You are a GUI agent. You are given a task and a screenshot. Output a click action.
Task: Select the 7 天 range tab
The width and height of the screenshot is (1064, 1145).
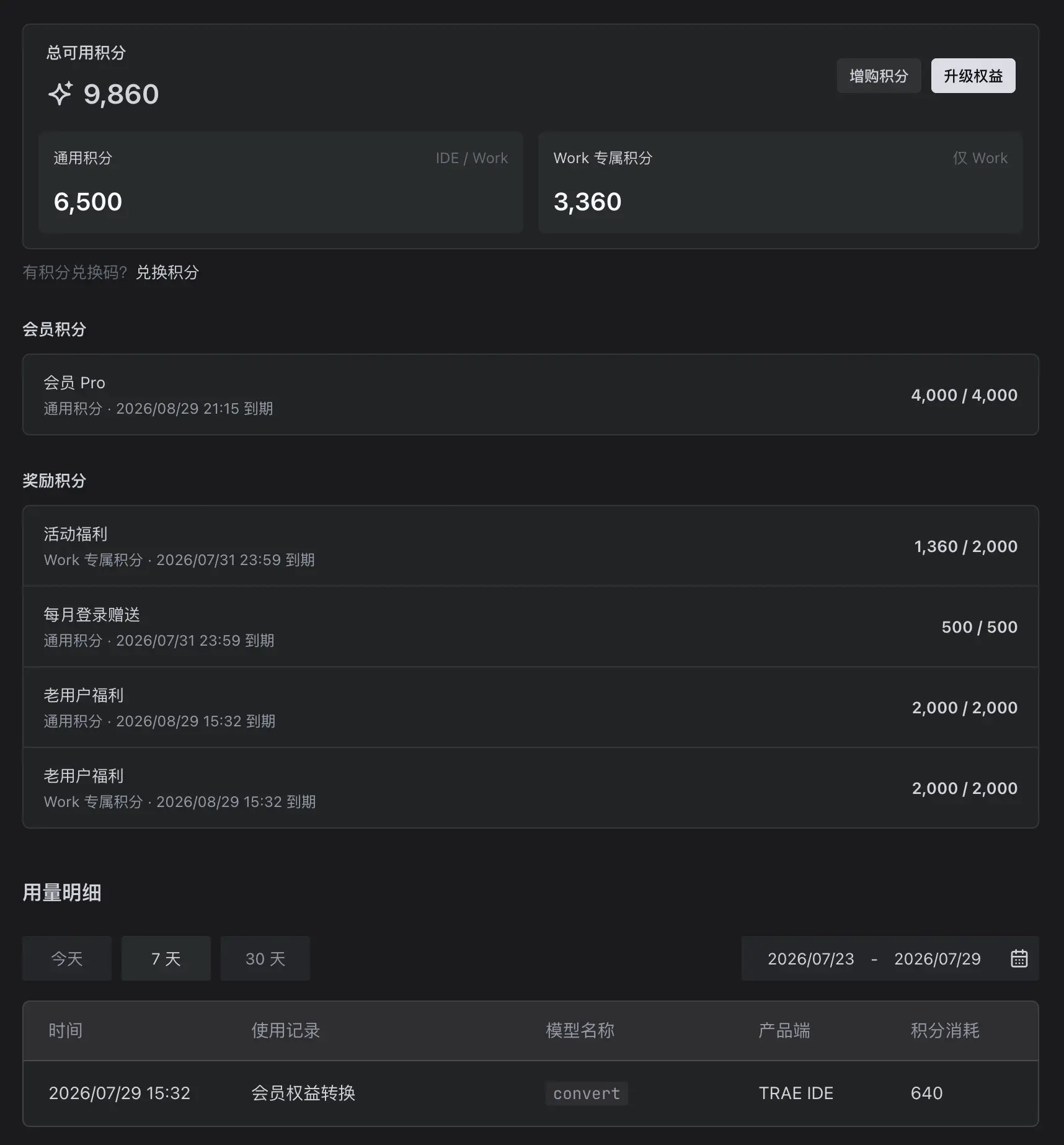point(166,958)
